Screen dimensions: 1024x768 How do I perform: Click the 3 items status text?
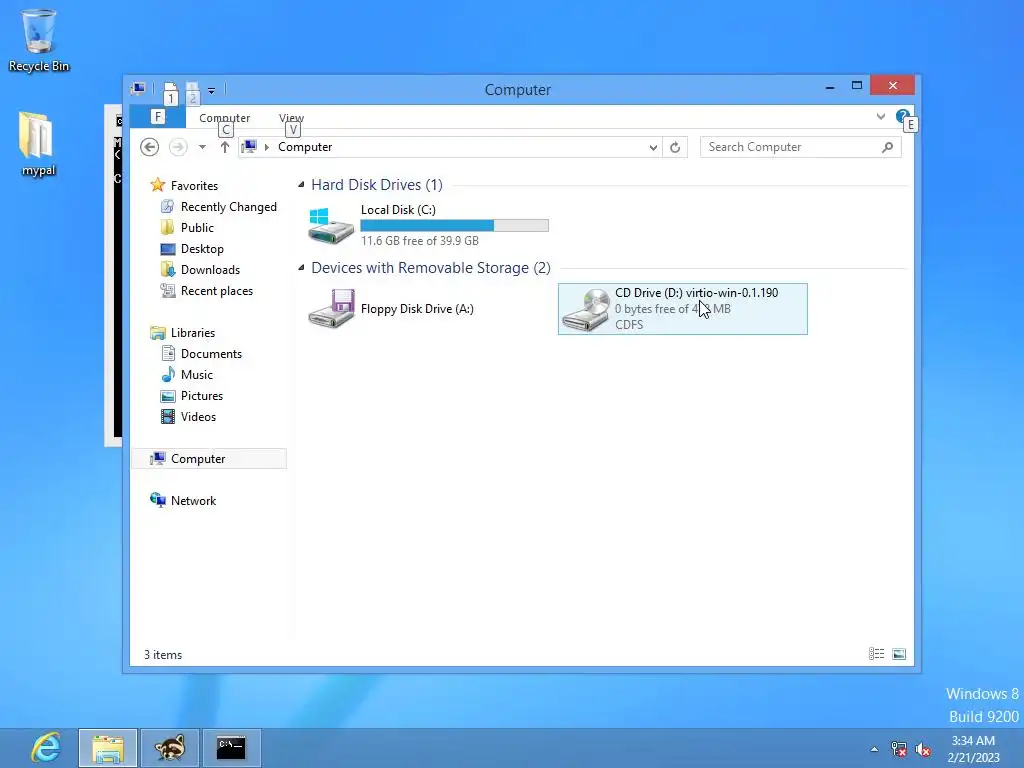point(163,654)
